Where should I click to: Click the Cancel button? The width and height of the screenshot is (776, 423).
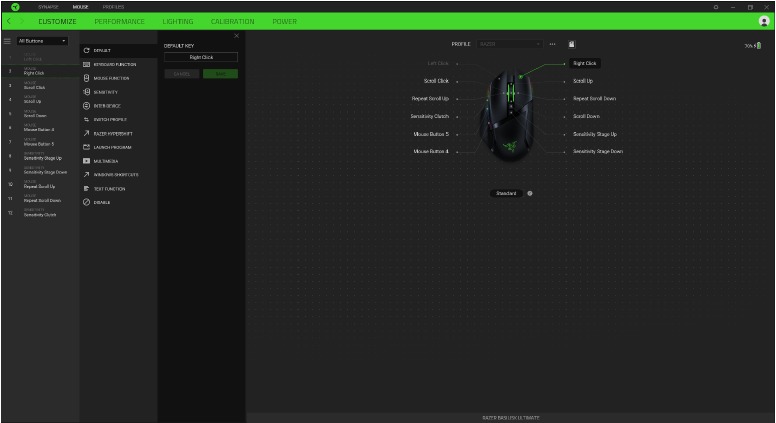coord(182,74)
